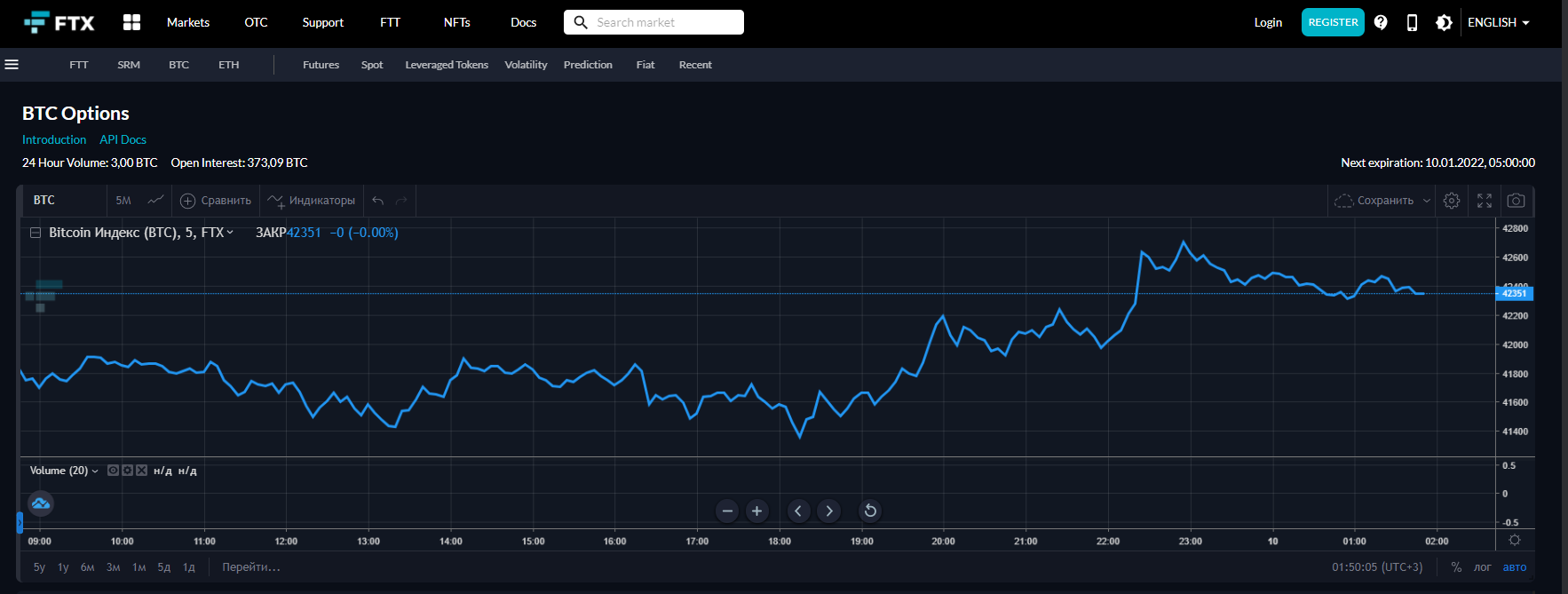
Task: Expand the Bitcoin Индекс legend chevron
Action: point(230,233)
